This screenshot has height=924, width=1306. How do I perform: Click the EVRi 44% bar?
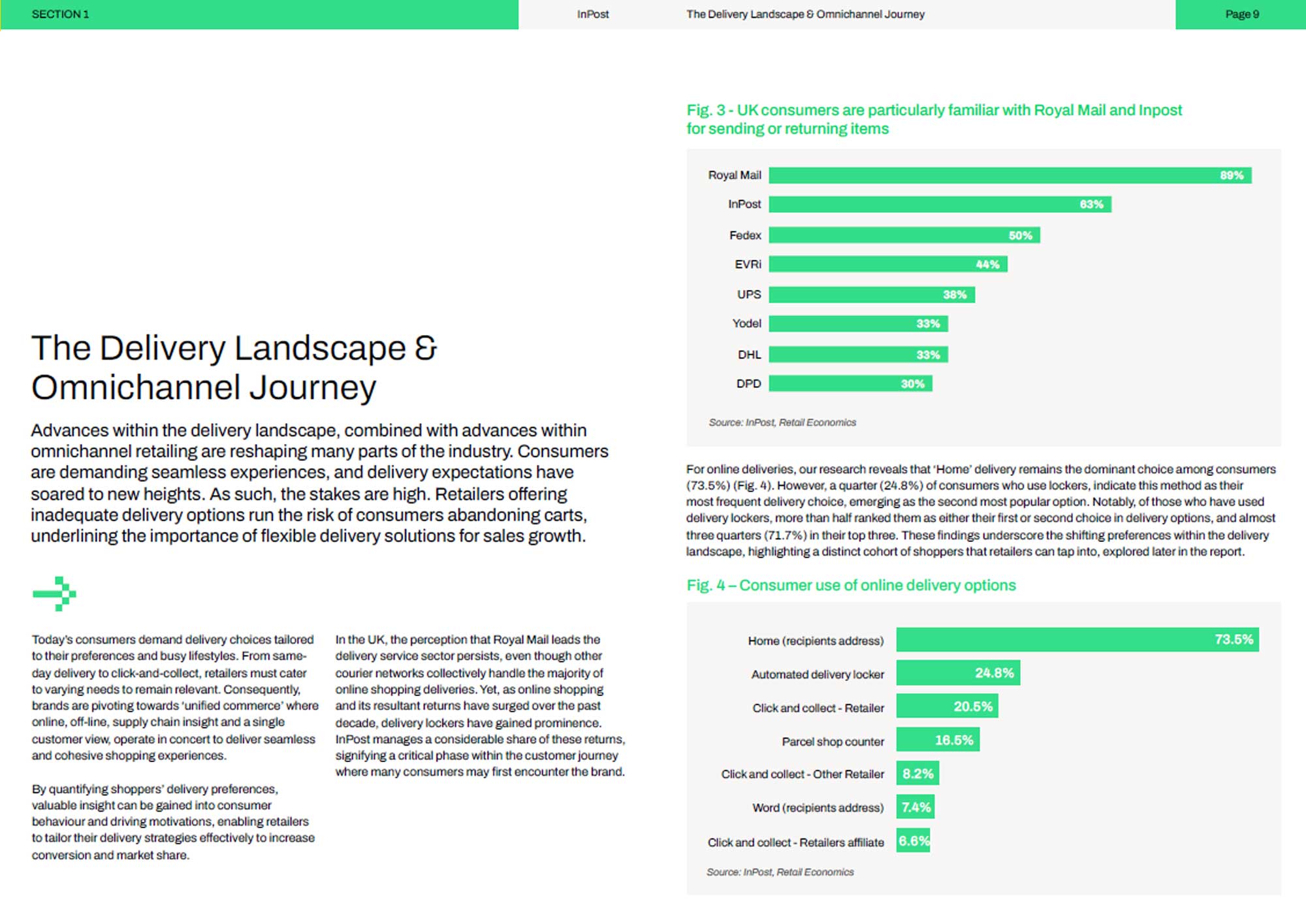click(x=887, y=264)
